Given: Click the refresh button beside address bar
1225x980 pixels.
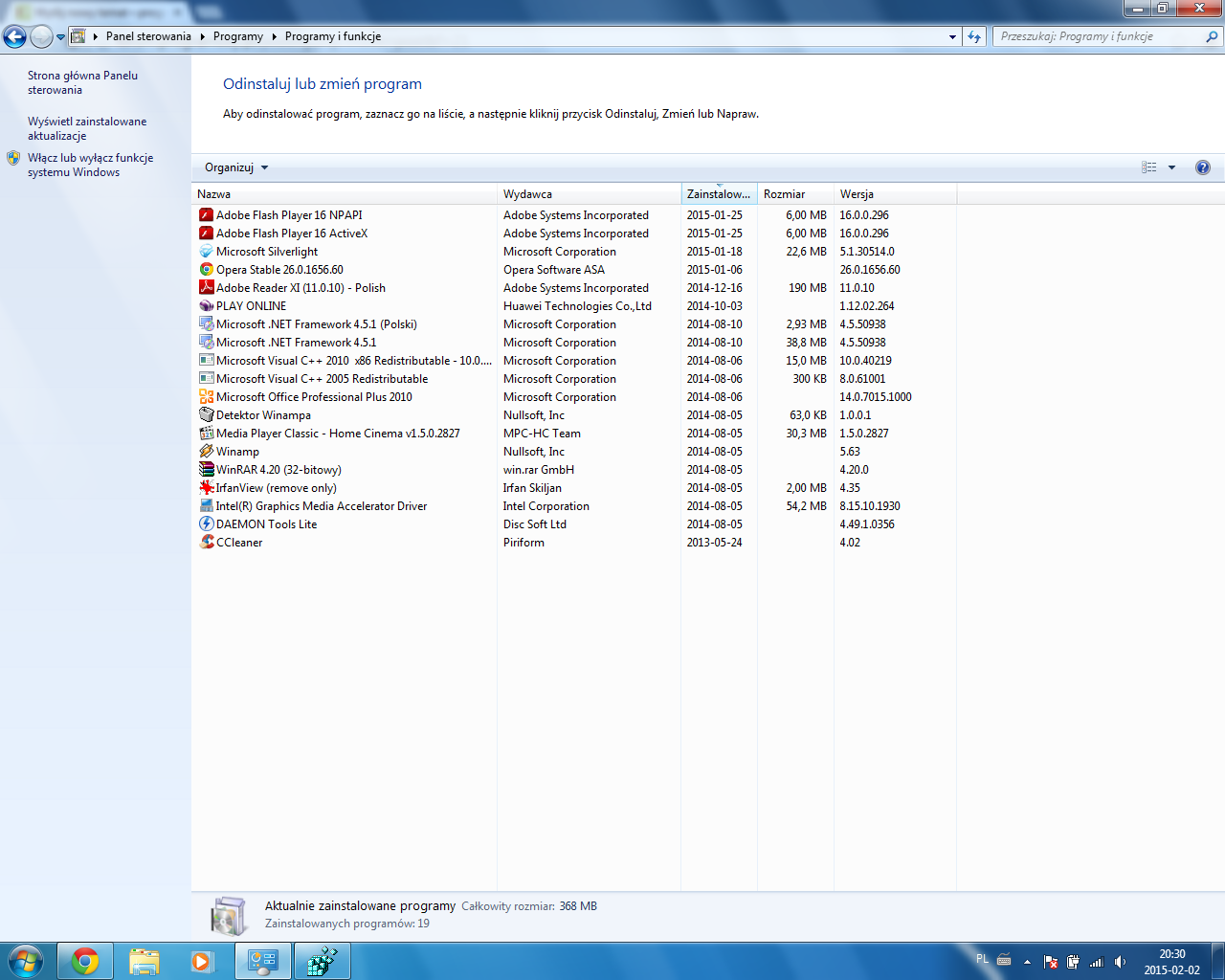Looking at the screenshot, I should [x=974, y=36].
